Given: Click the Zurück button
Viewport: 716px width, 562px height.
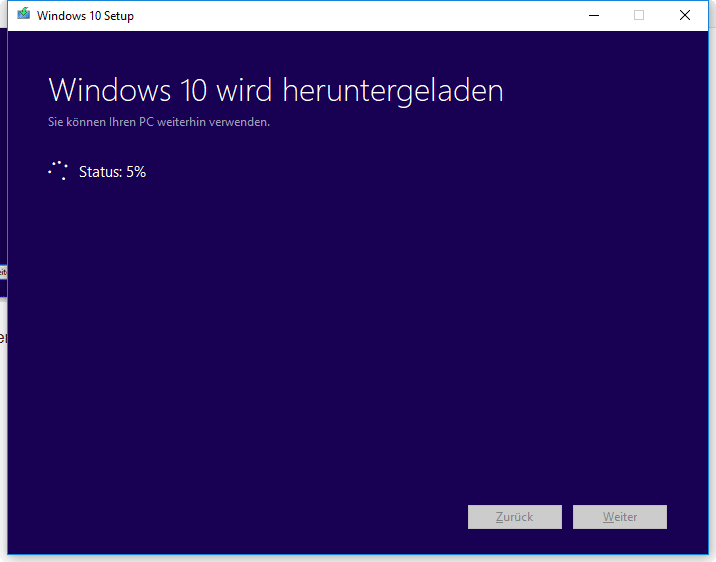Looking at the screenshot, I should 515,517.
